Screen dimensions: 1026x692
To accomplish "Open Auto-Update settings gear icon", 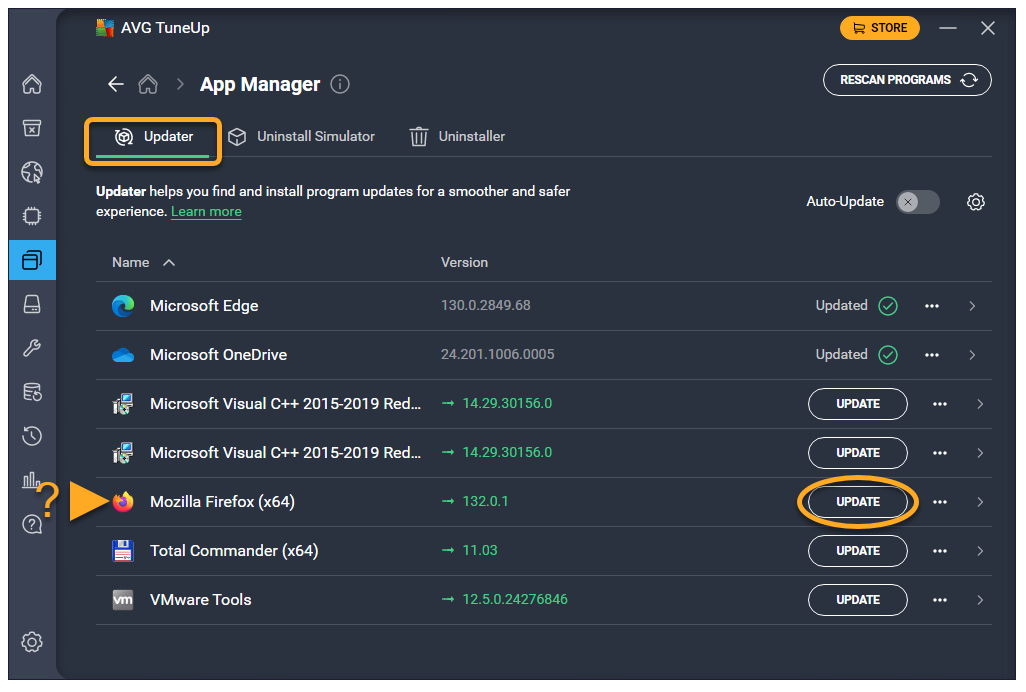I will [976, 202].
